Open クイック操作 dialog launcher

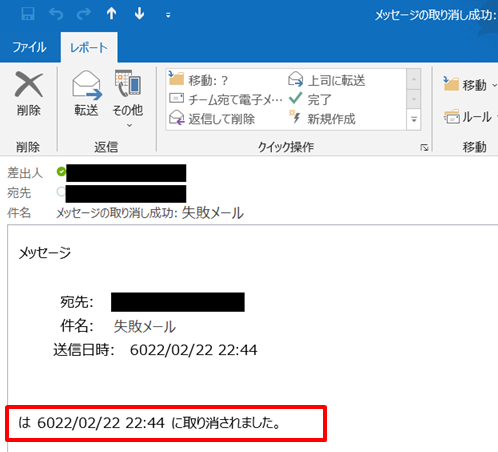click(424, 147)
